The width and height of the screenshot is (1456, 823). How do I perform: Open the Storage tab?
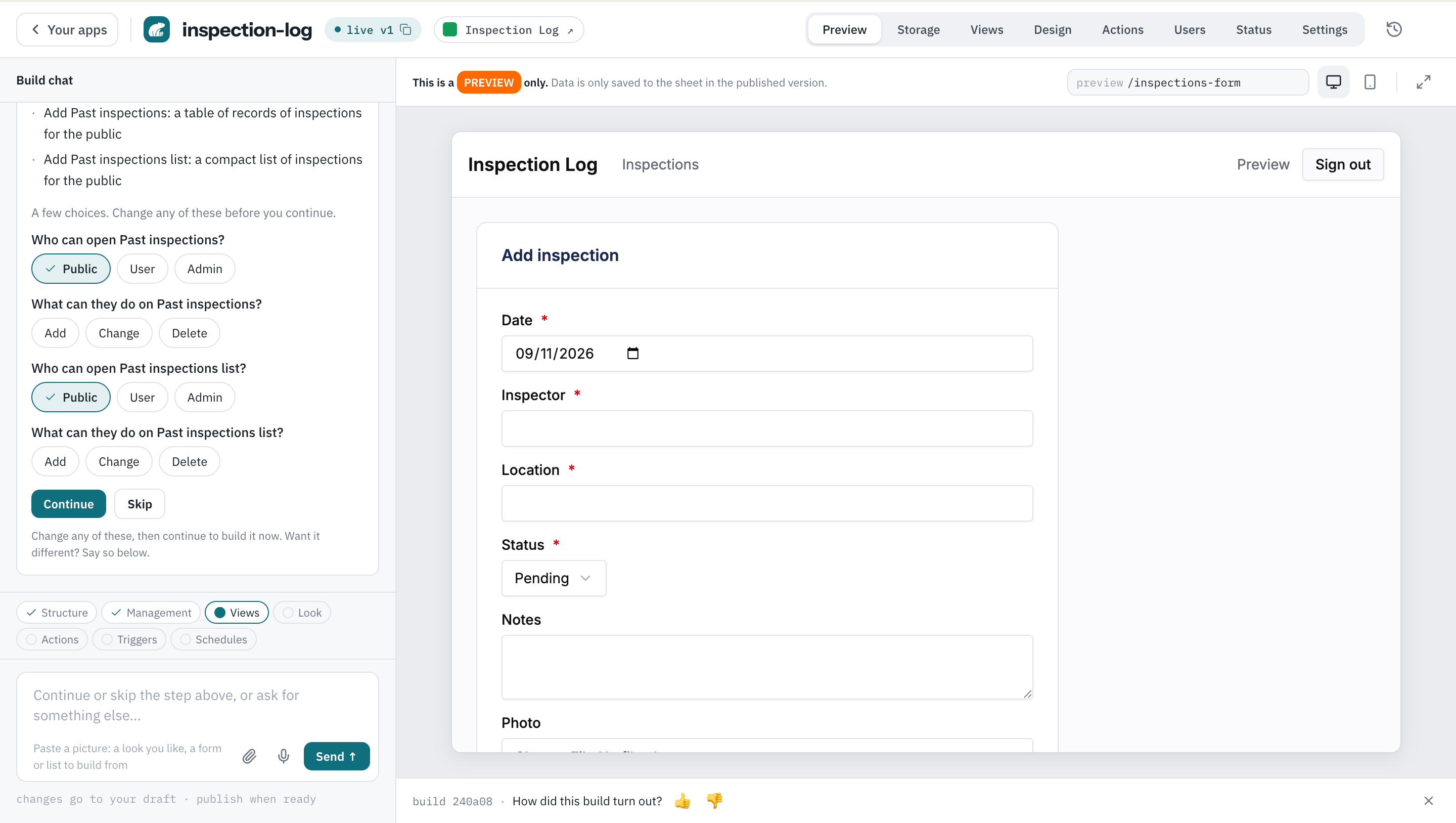[919, 29]
